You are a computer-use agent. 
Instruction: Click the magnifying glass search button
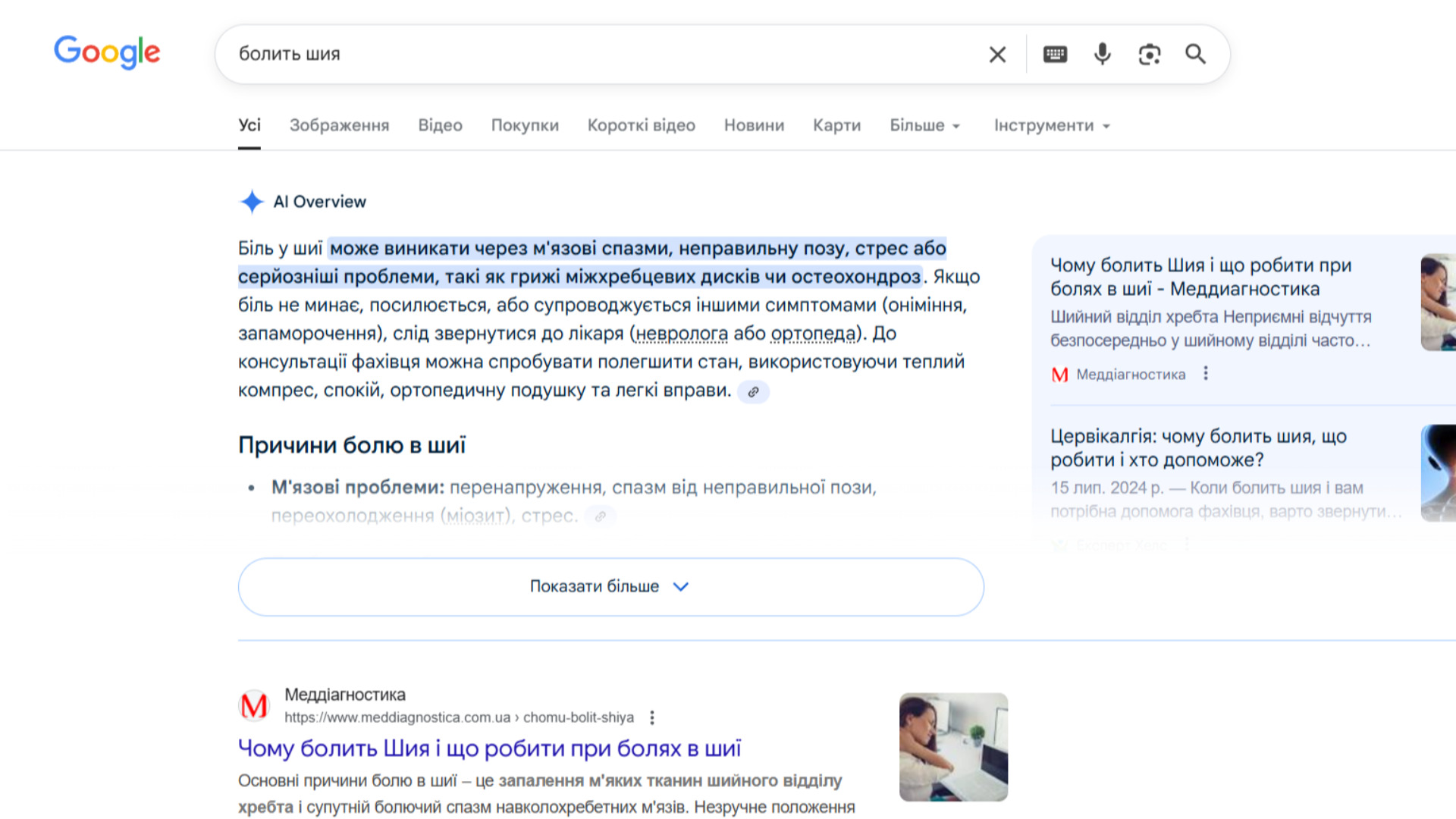click(1196, 54)
